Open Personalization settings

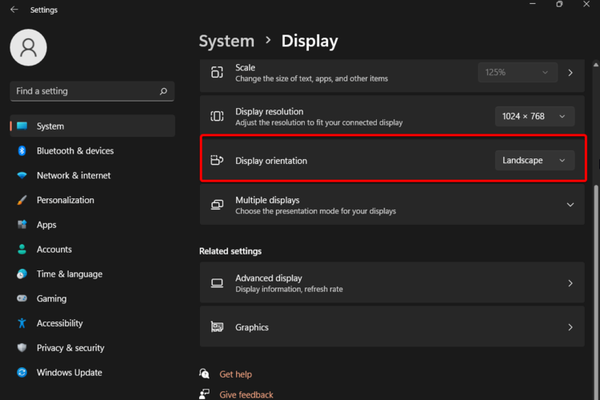pyautogui.click(x=93, y=200)
